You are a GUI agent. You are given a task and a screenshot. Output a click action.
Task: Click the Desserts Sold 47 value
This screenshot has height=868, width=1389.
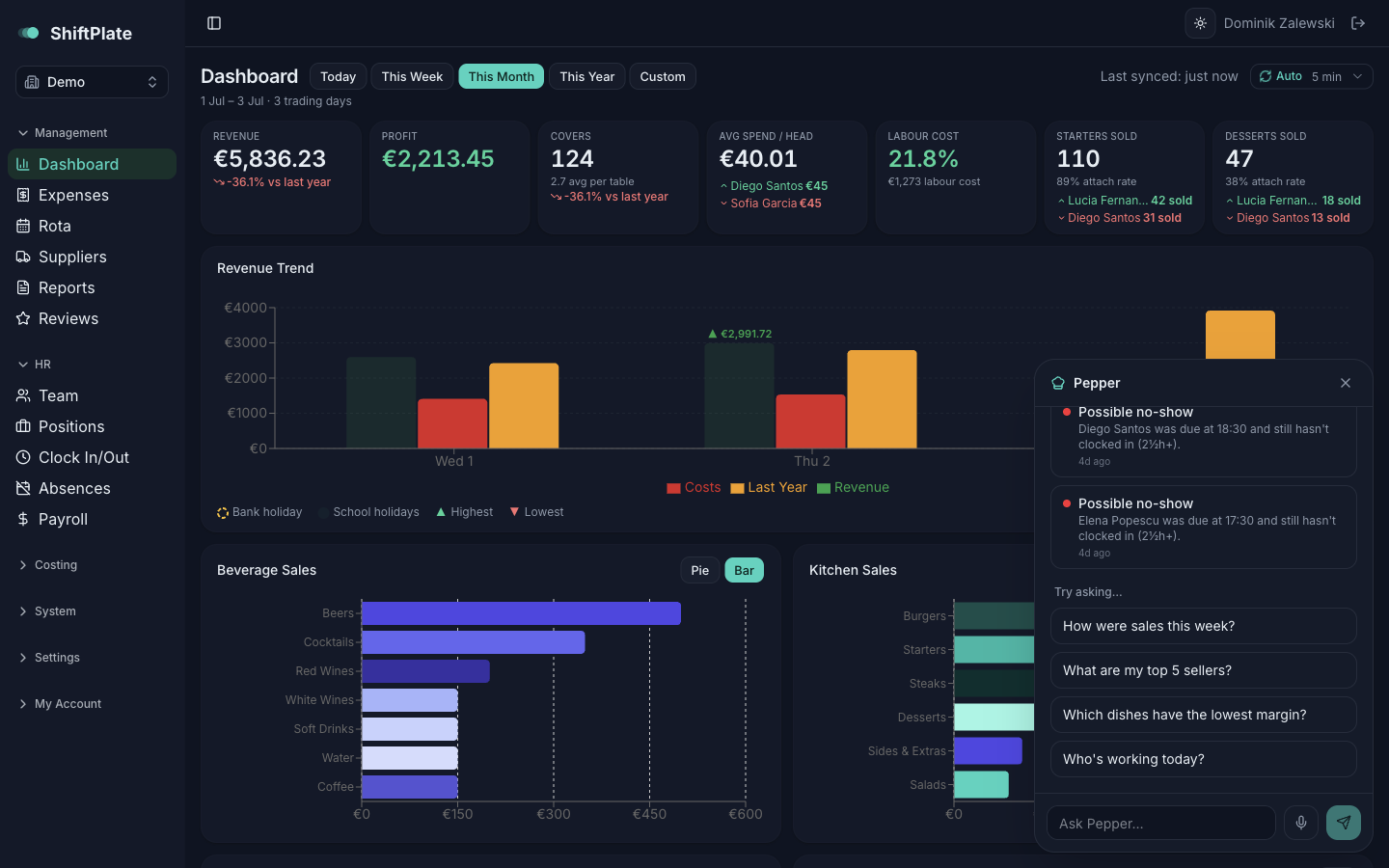(x=1239, y=159)
